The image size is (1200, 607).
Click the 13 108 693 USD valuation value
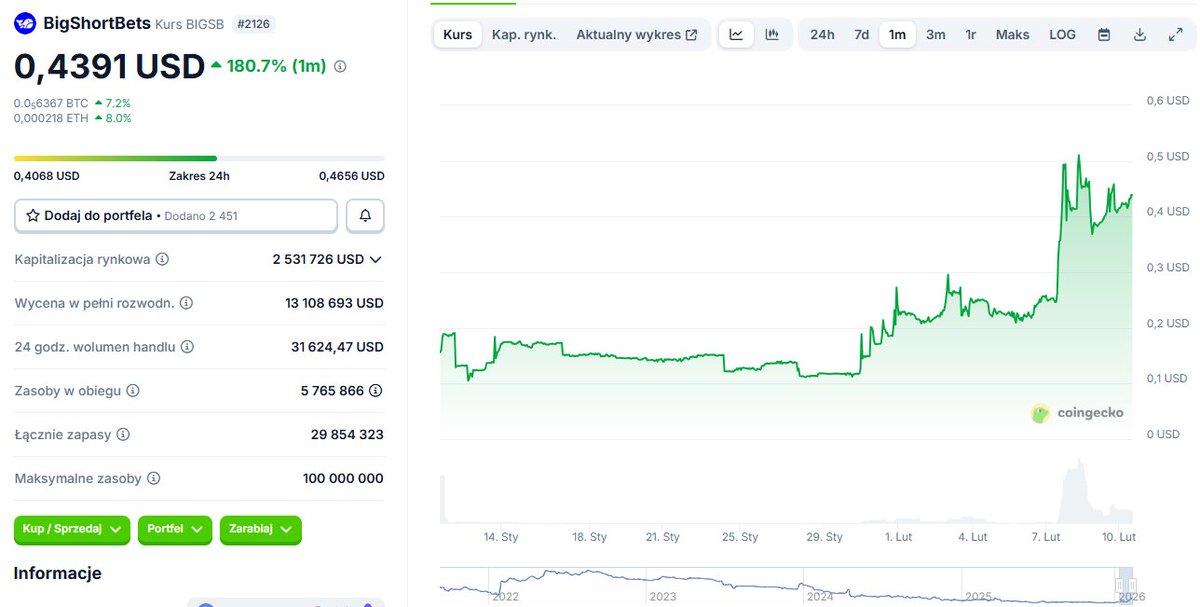coord(334,303)
